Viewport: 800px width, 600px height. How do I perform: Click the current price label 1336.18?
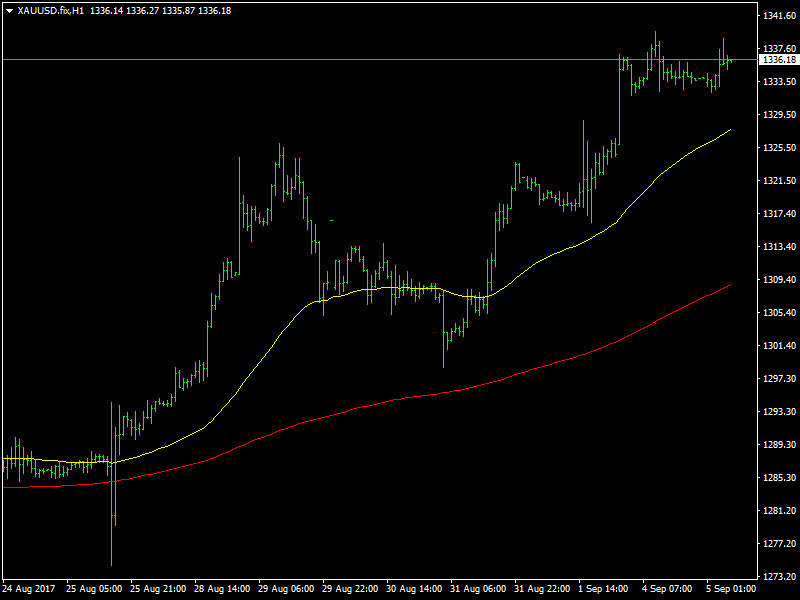coord(779,60)
